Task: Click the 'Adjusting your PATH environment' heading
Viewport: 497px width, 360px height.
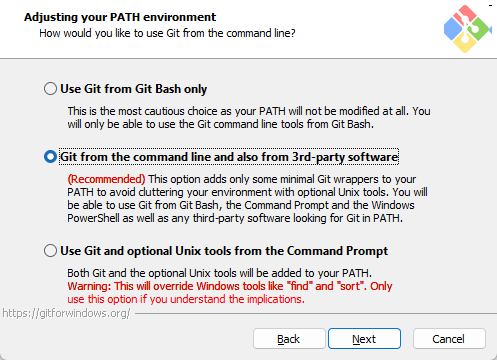Action: click(120, 17)
